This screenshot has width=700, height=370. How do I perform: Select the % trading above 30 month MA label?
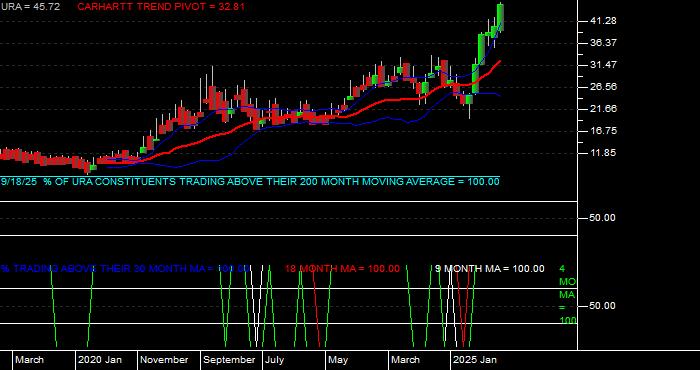coord(125,269)
